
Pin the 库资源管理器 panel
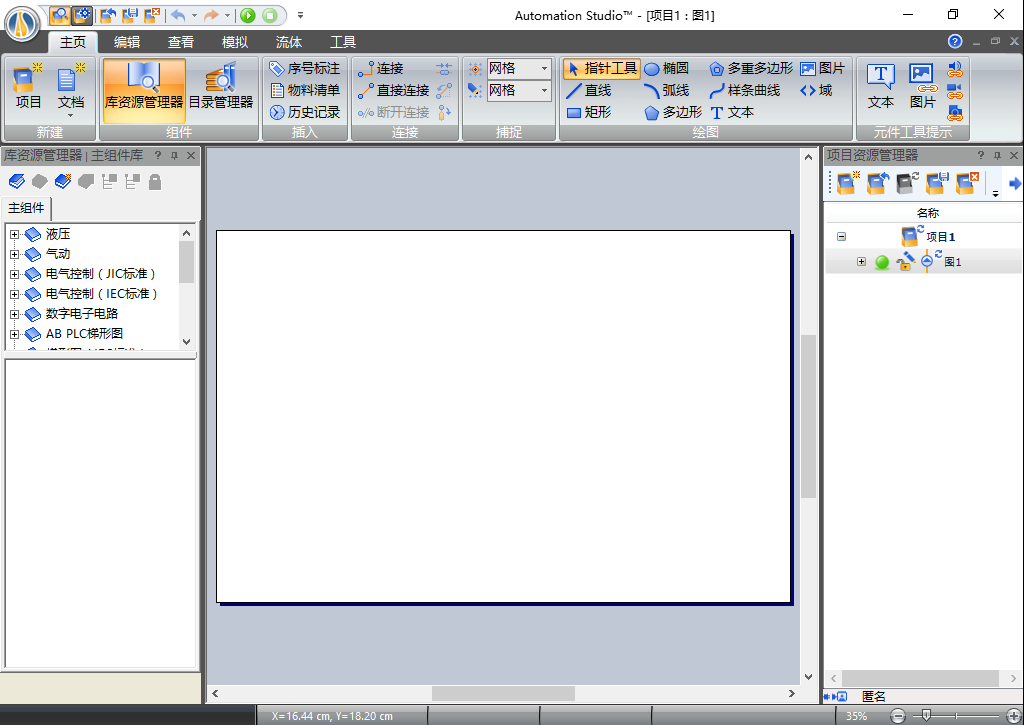172,155
